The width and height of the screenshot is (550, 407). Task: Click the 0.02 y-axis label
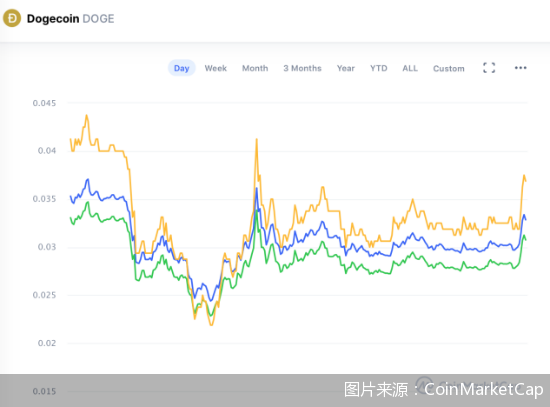[x=47, y=343]
